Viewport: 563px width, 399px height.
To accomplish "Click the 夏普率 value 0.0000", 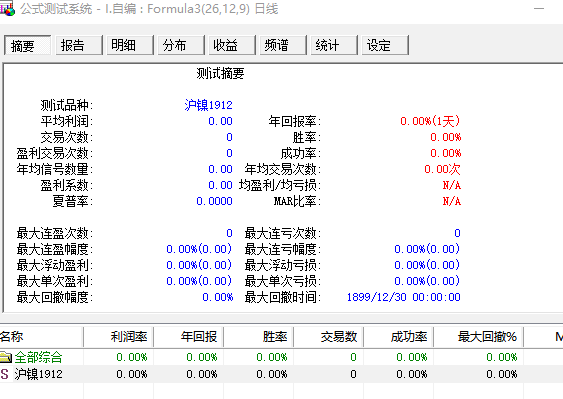I will [214, 201].
